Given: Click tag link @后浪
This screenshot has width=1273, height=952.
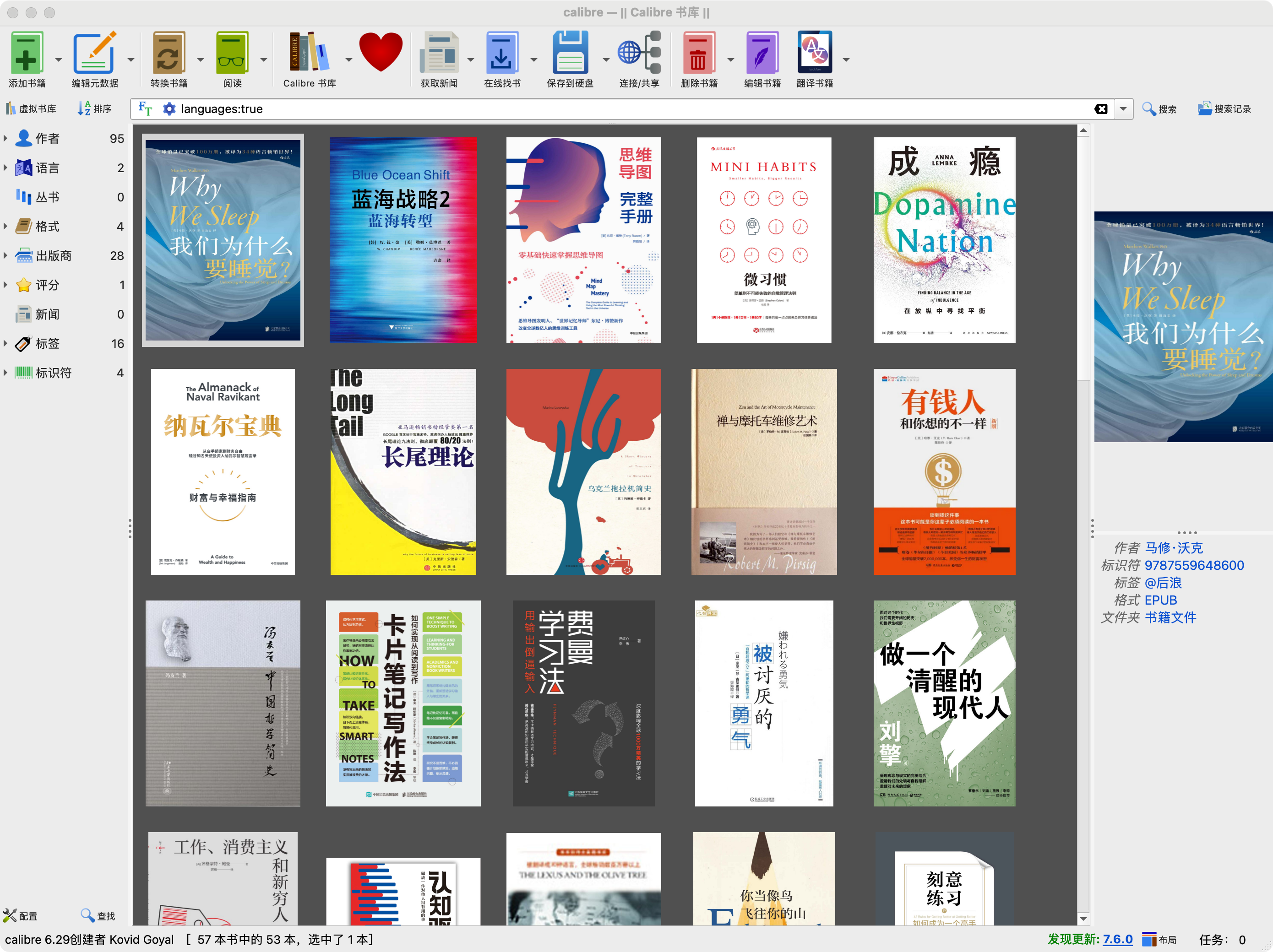Looking at the screenshot, I should point(1163,583).
